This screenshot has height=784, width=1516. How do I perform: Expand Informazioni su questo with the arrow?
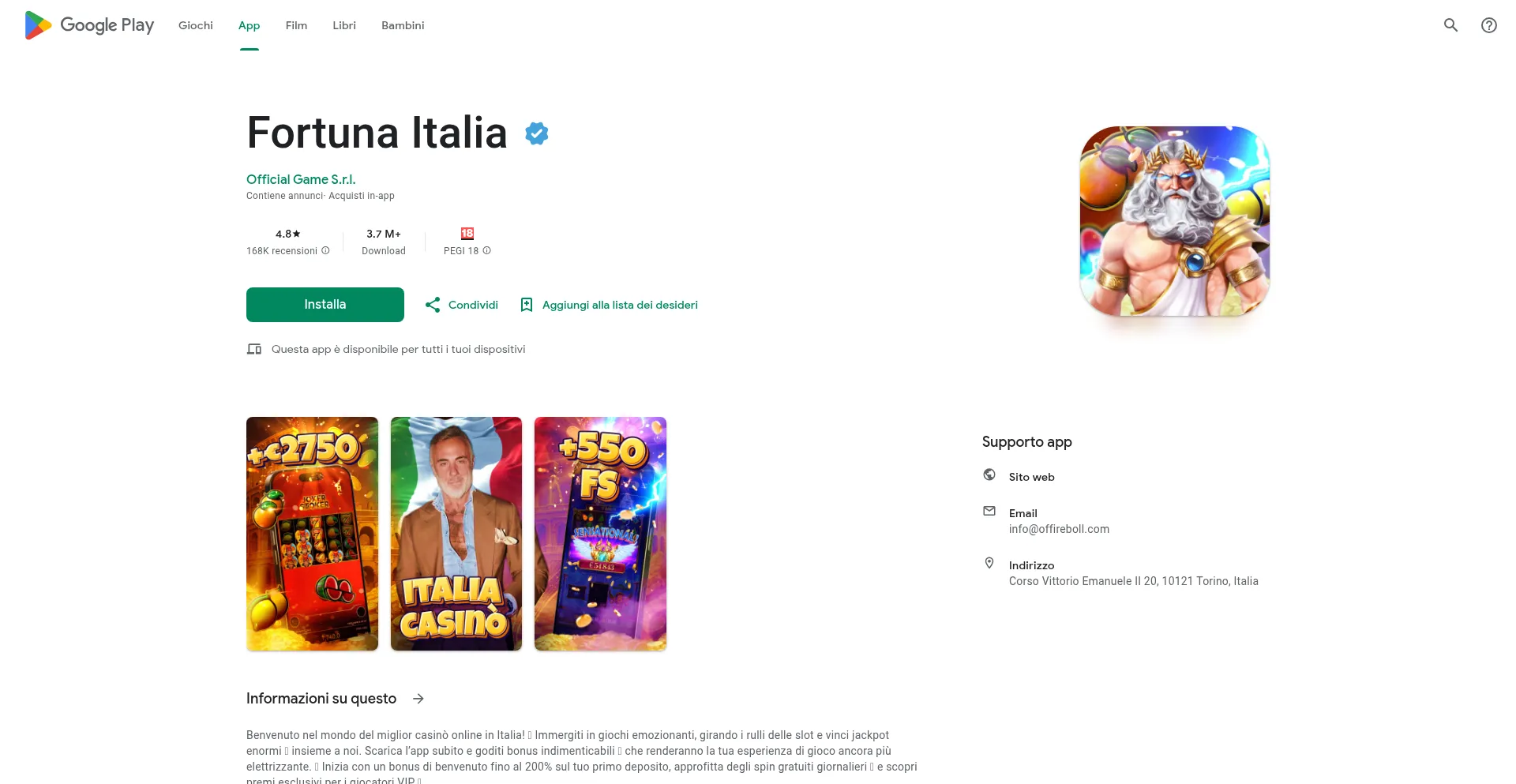418,699
